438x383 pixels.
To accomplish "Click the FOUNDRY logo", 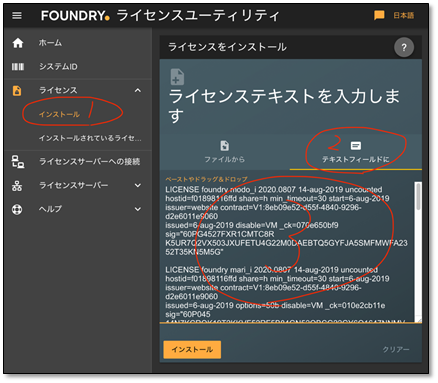I will tap(75, 16).
